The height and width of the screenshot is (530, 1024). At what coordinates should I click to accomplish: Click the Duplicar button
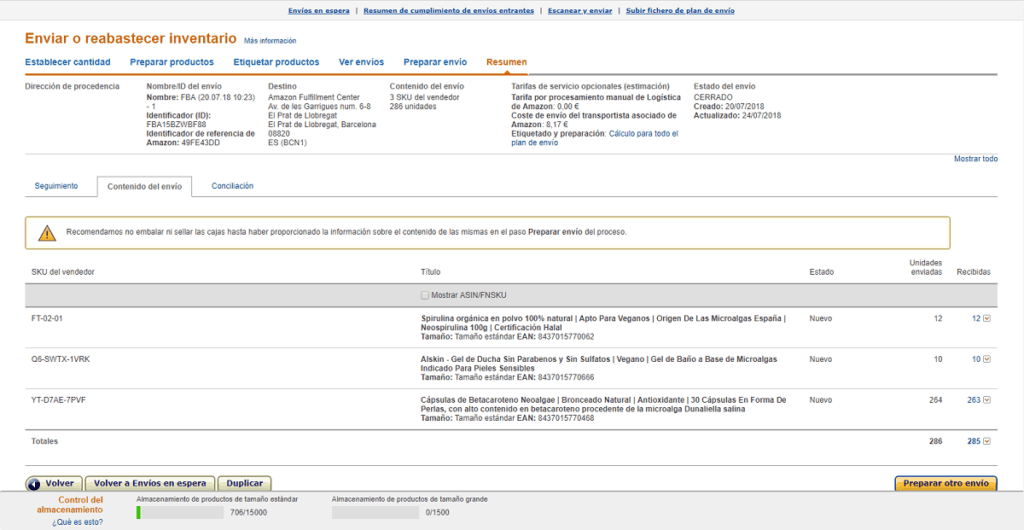(245, 483)
